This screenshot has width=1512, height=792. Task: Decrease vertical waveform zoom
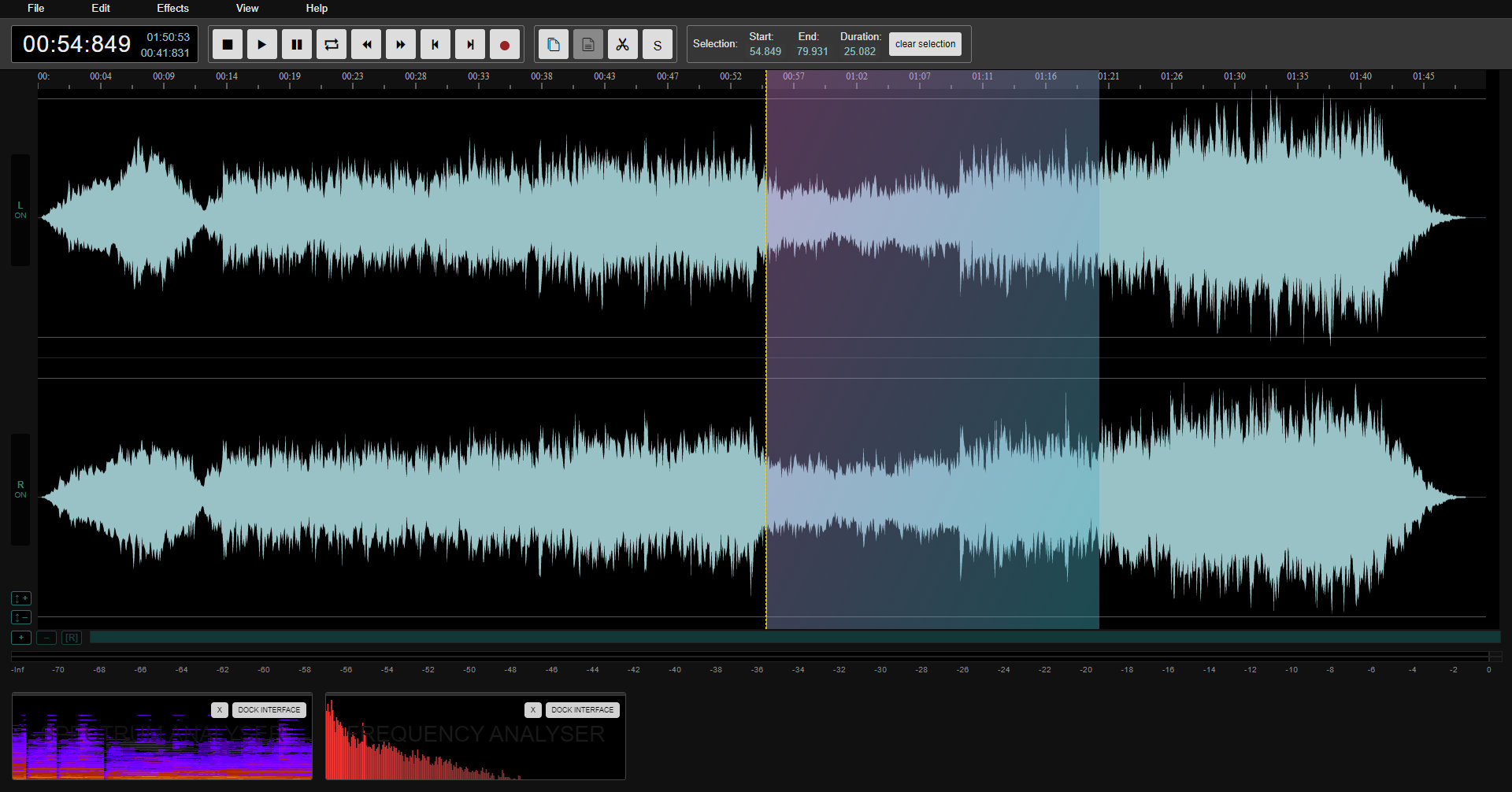point(21,617)
